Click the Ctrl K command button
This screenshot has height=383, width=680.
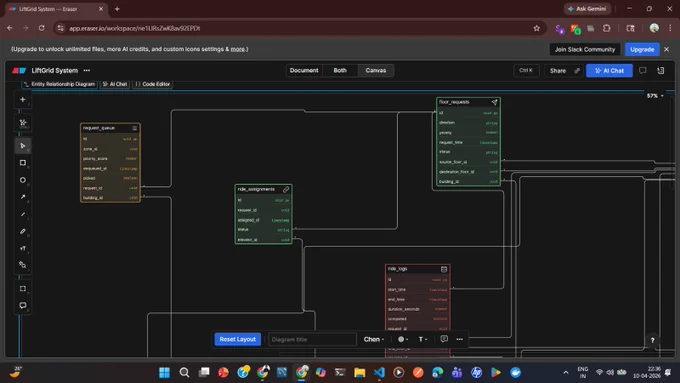click(x=526, y=70)
